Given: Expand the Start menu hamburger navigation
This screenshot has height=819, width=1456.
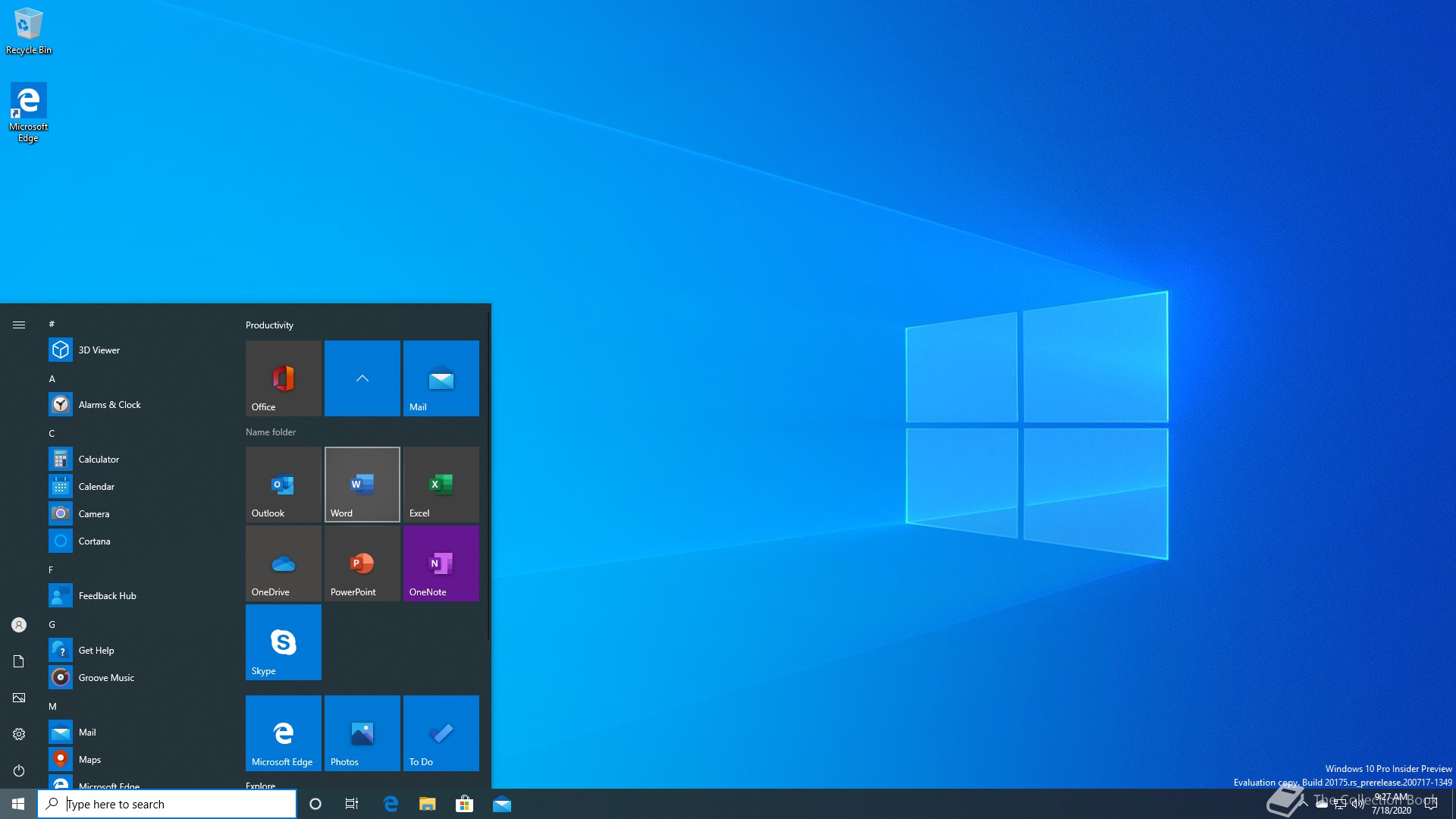Looking at the screenshot, I should coord(19,325).
